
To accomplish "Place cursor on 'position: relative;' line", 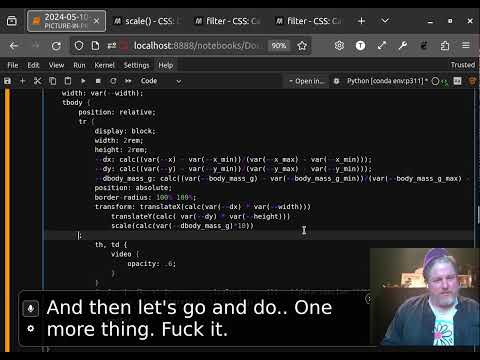I will pyautogui.click(x=117, y=112).
